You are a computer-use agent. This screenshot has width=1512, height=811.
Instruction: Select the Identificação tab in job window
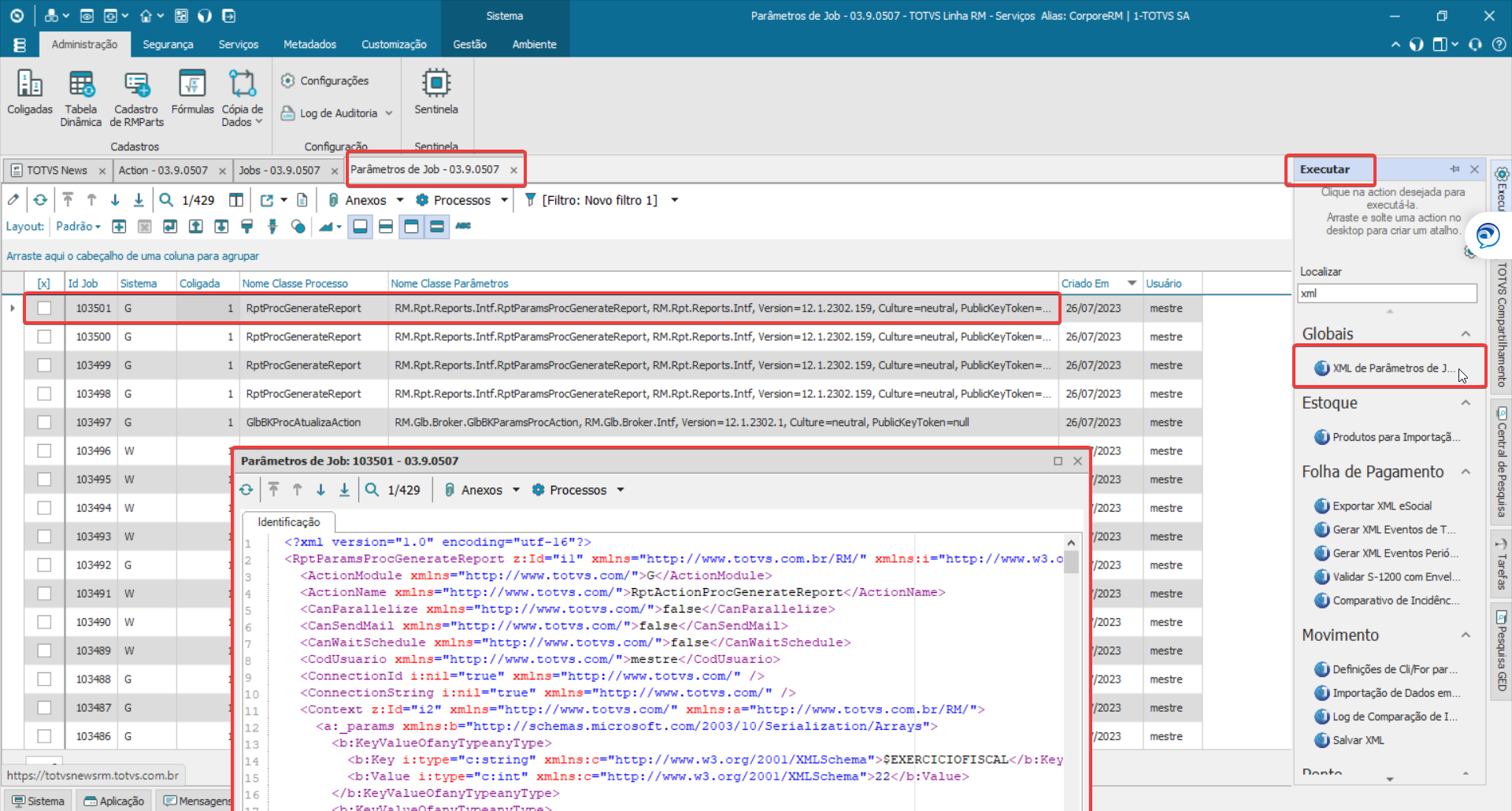click(x=289, y=522)
